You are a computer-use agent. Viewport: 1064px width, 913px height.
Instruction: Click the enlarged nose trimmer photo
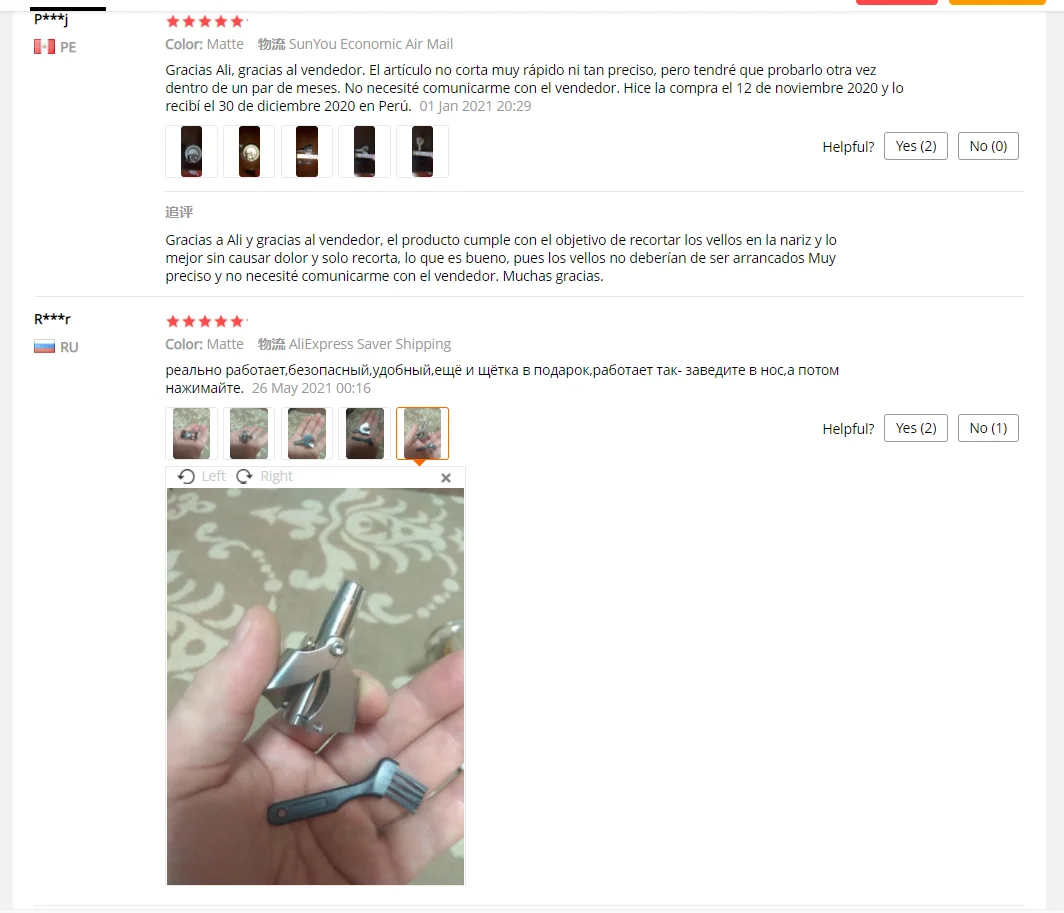[316, 686]
